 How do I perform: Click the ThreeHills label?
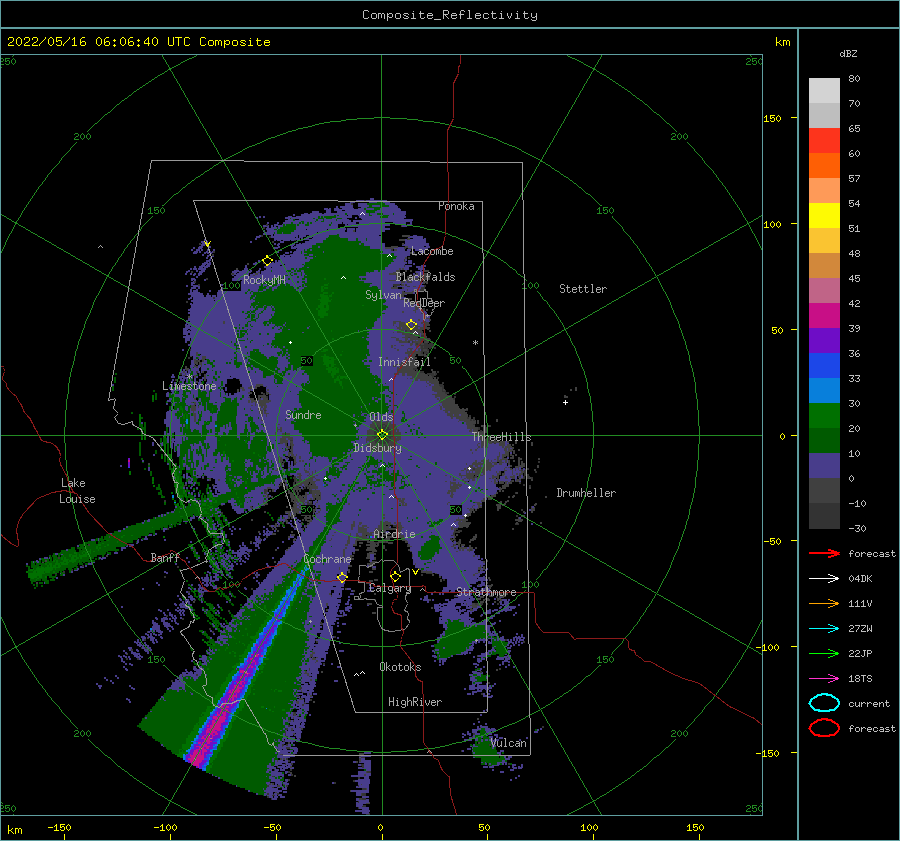501,437
